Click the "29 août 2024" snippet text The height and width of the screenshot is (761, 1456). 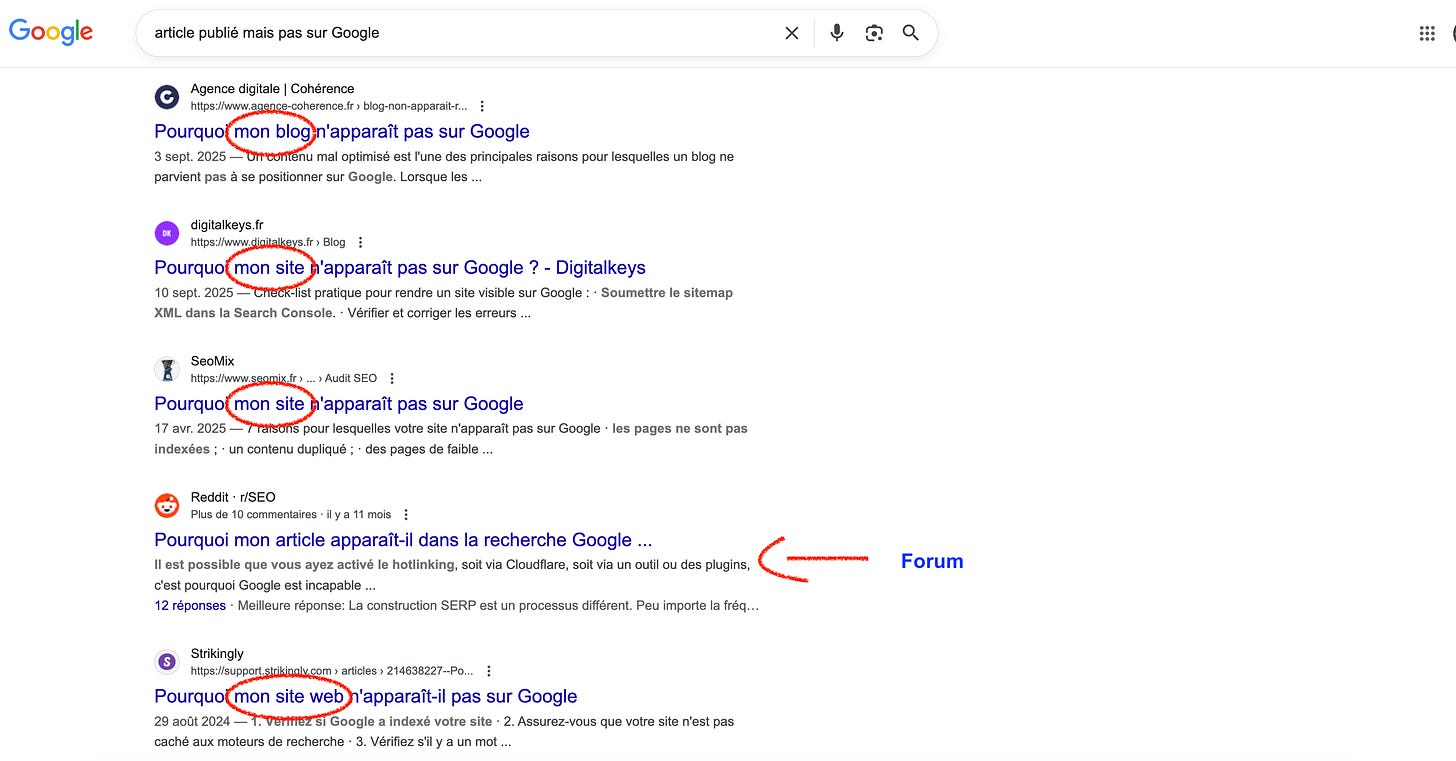click(x=193, y=721)
